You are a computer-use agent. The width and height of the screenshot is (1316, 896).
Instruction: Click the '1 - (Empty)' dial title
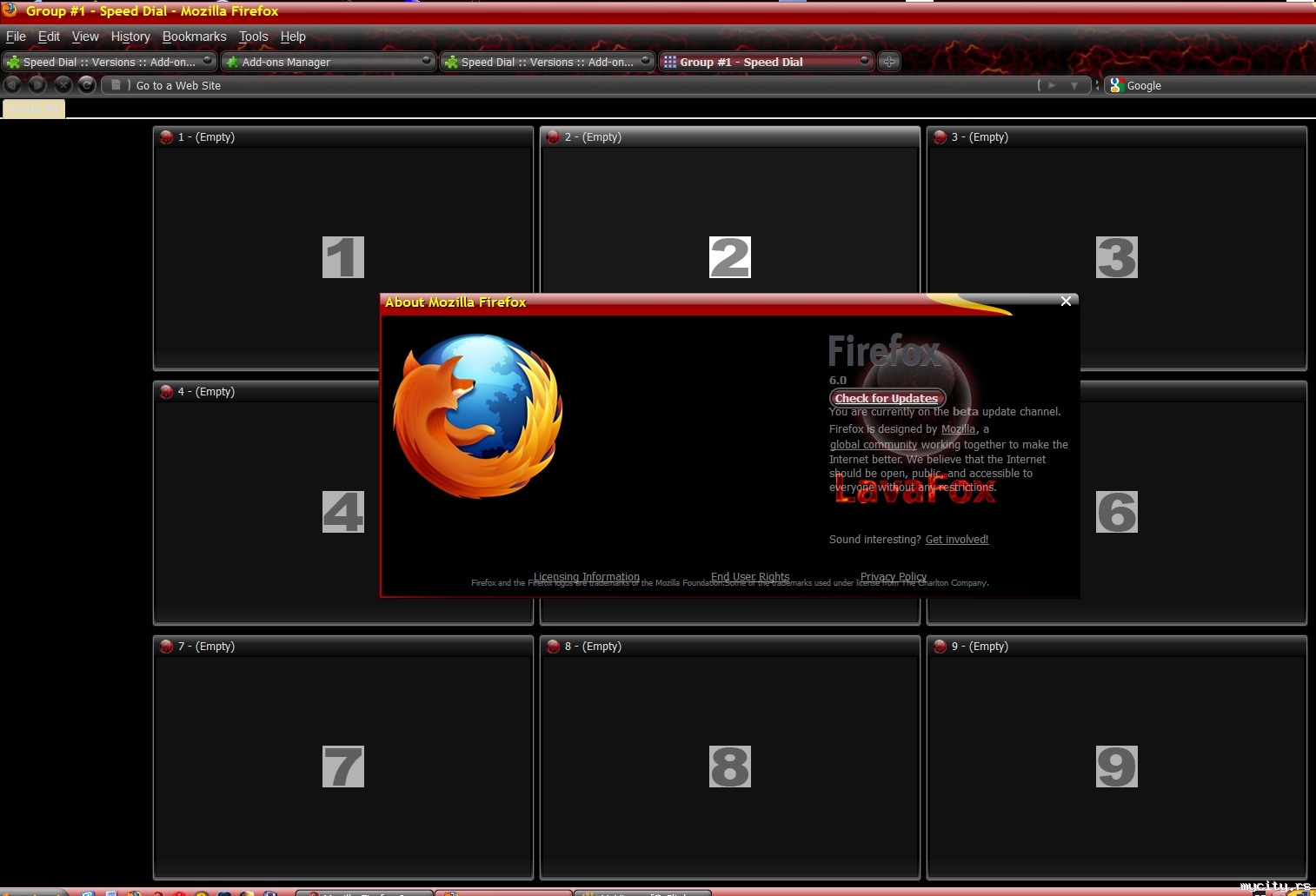[206, 137]
